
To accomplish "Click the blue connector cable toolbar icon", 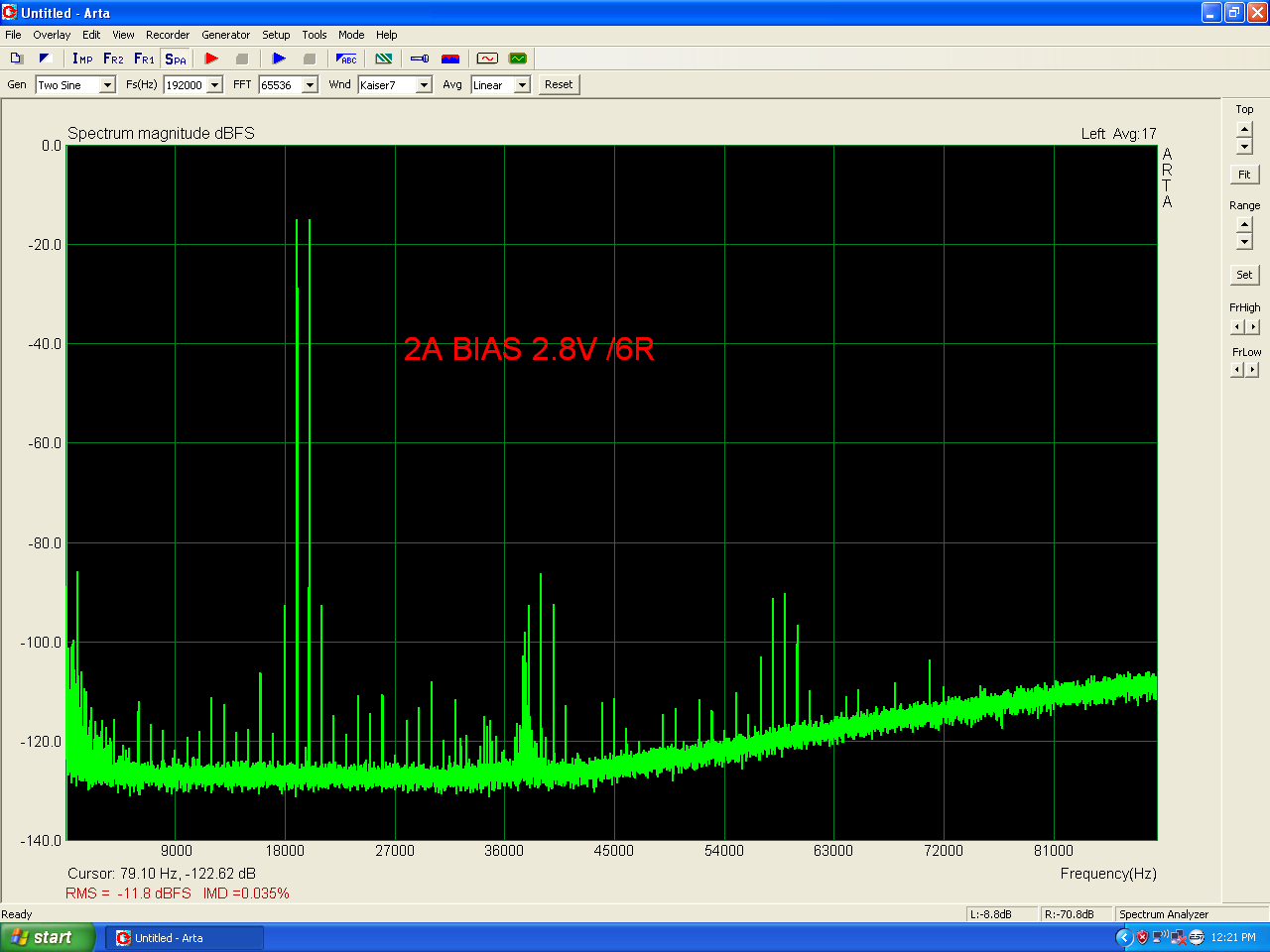I will (420, 59).
